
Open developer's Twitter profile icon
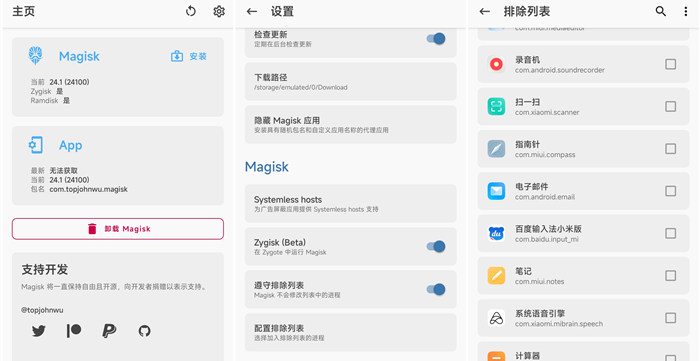coord(39,331)
